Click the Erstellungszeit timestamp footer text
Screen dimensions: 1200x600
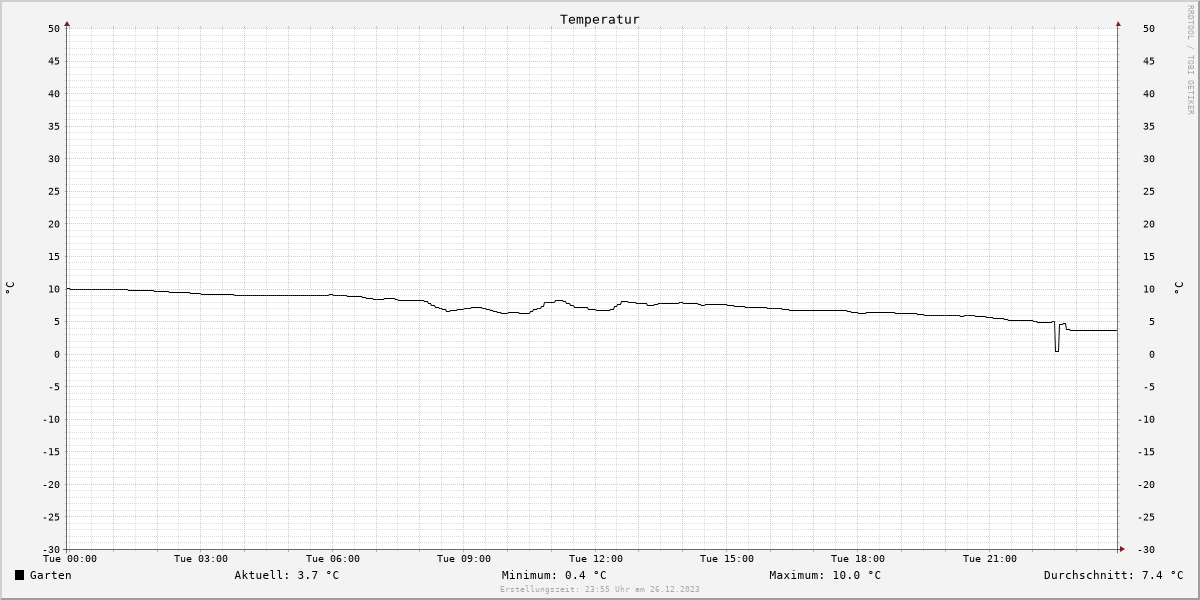pyautogui.click(x=600, y=589)
